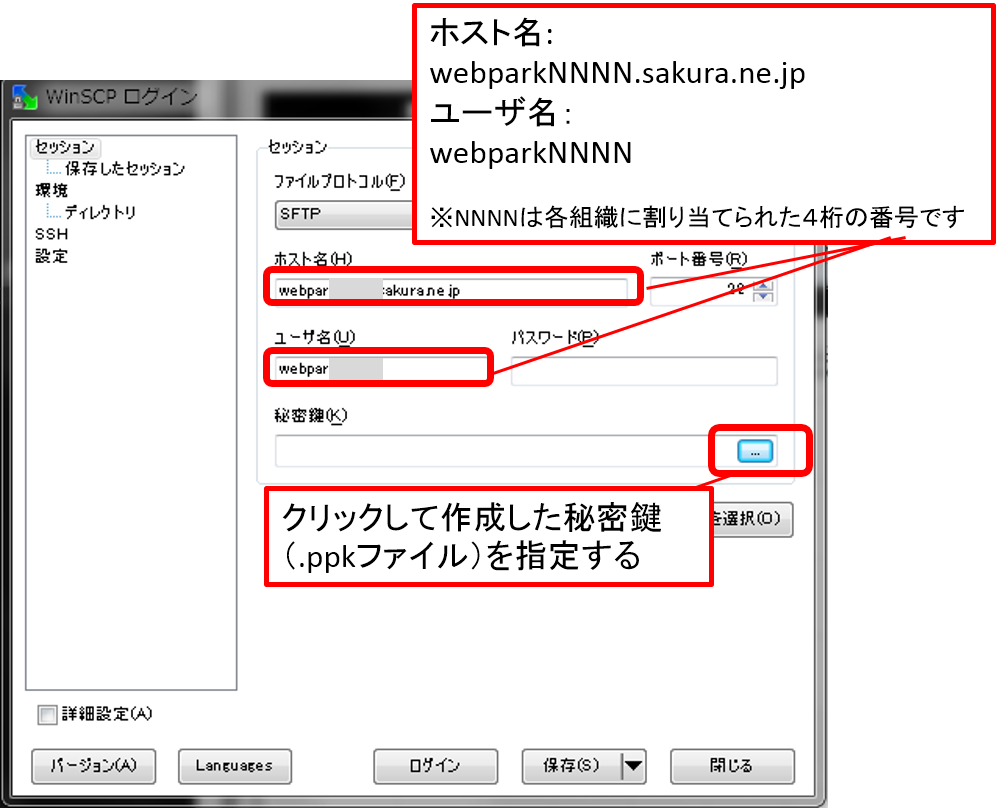Viewport: 996px width, 808px height.
Task: Select セッション in the left tree
Action: (65, 147)
